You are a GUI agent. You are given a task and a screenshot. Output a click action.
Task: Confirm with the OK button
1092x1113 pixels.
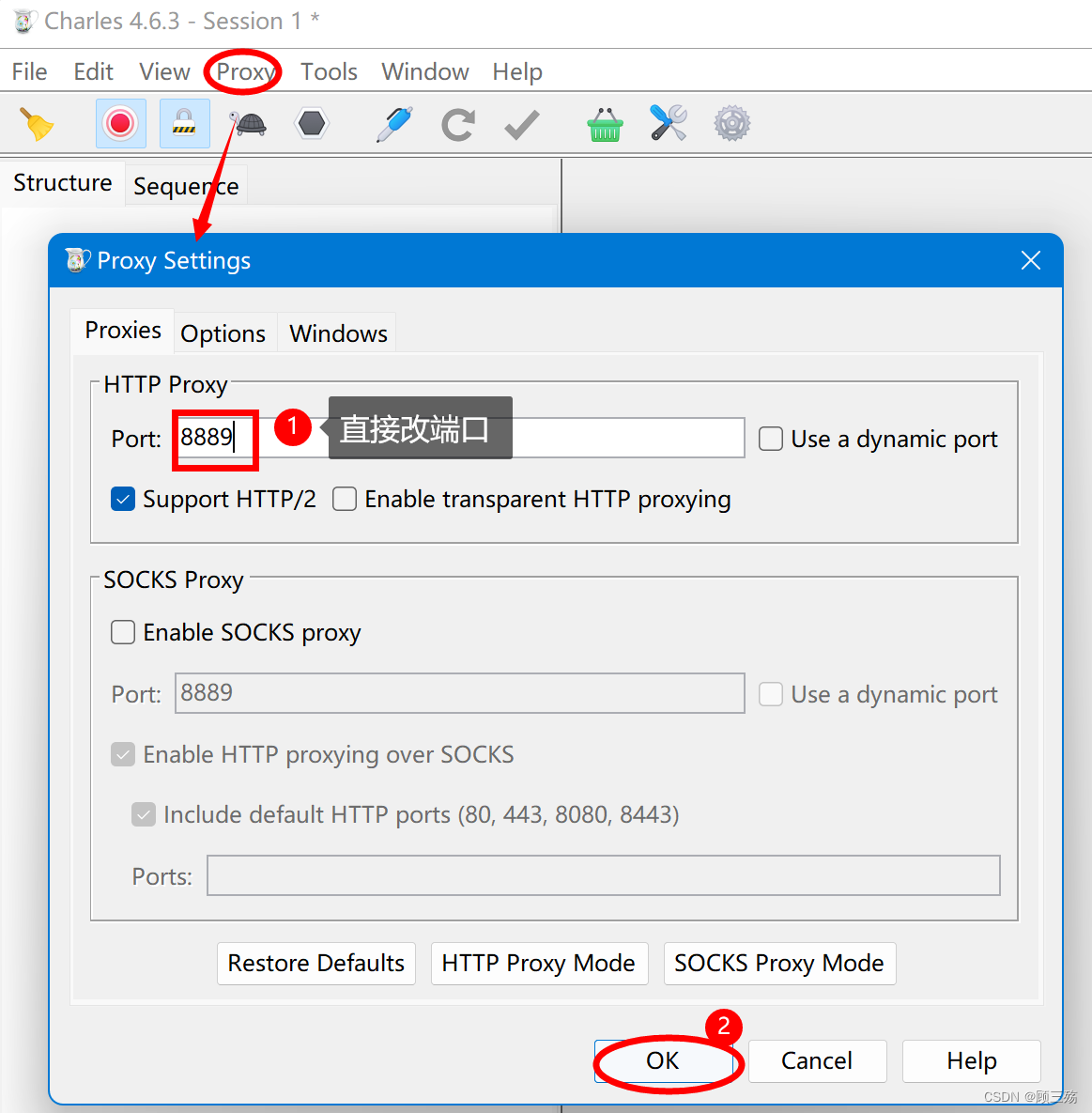pos(664,1060)
